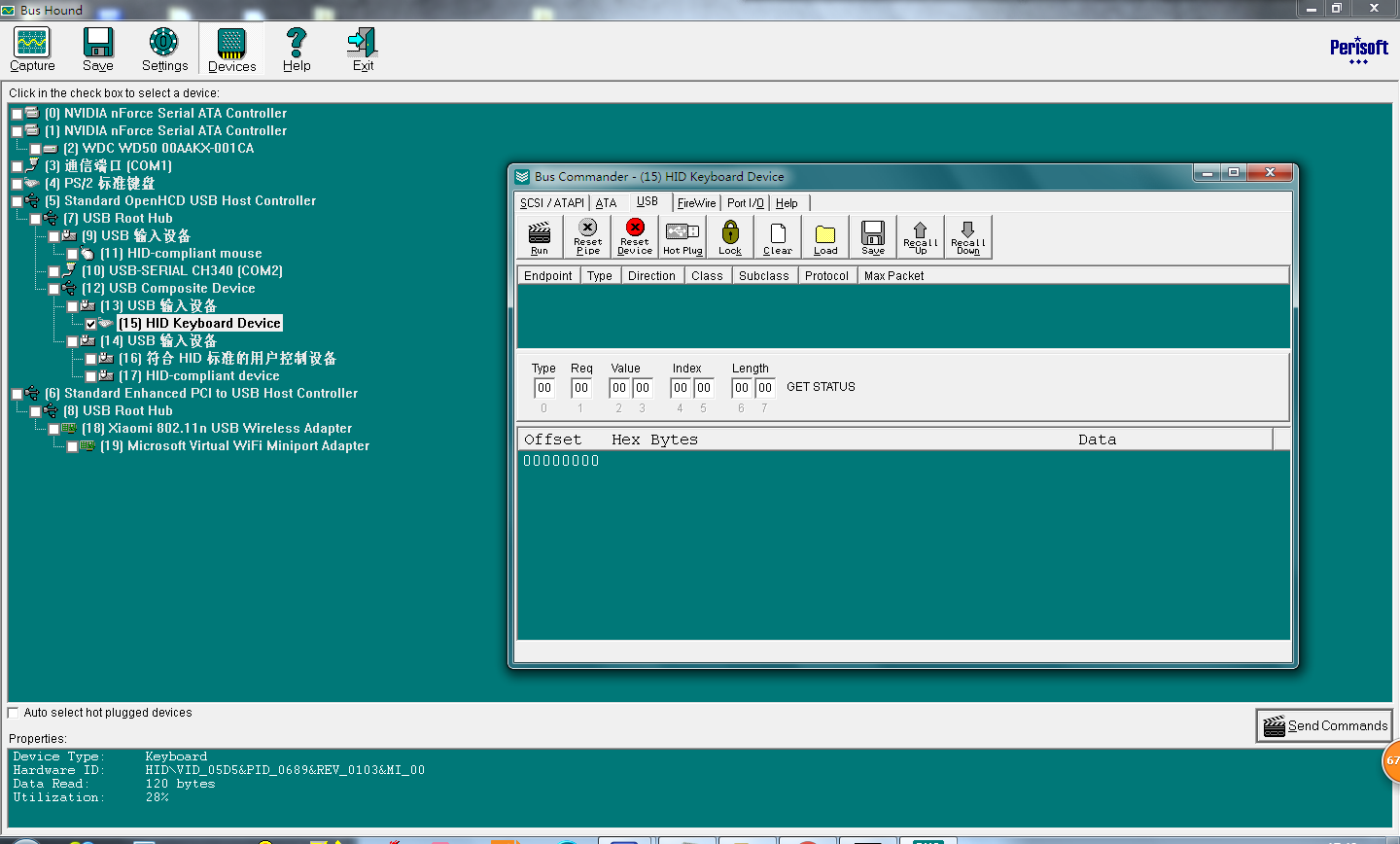Check the HID-compliant mouse checkbox

72,254
